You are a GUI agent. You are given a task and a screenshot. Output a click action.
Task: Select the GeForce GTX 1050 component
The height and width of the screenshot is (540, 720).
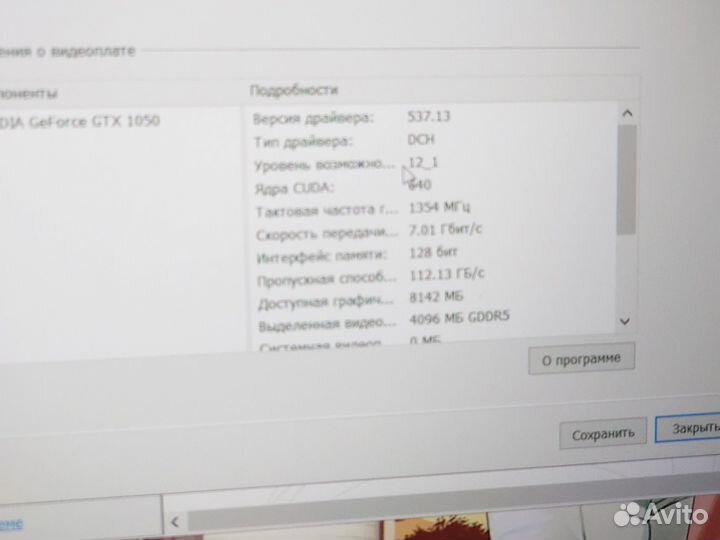coord(79,122)
